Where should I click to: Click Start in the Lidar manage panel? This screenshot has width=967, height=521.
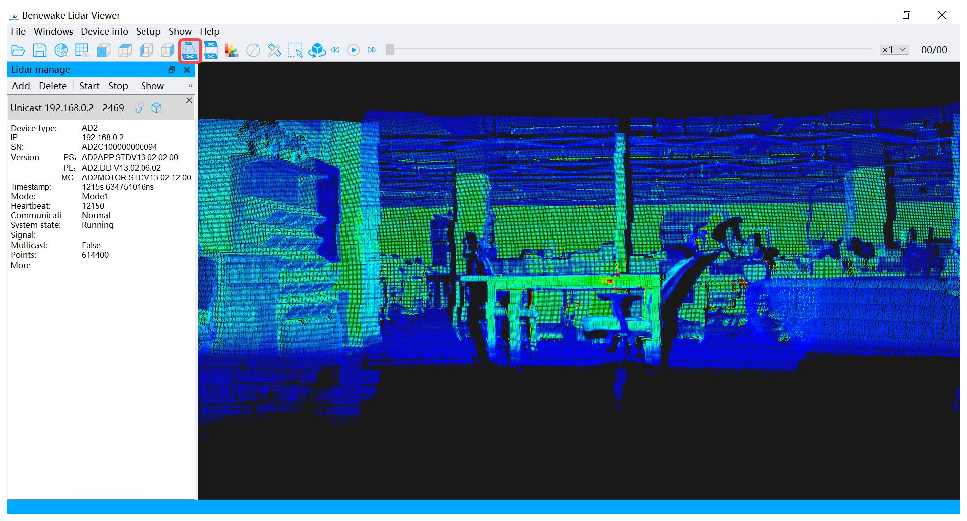pyautogui.click(x=89, y=86)
